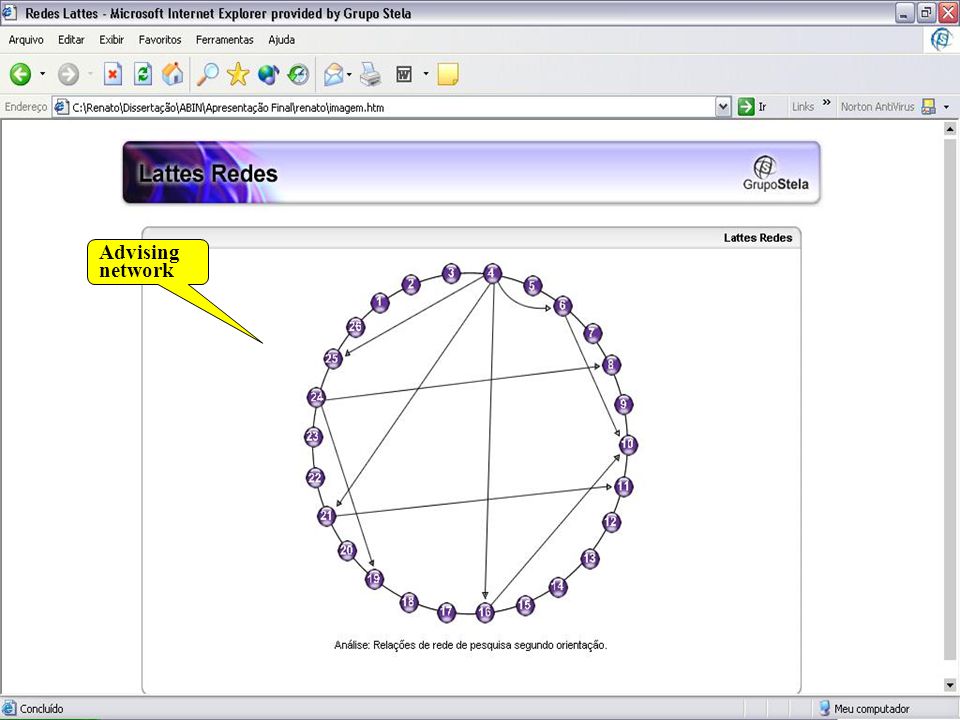Click the Norton AntiVirus icon
This screenshot has width=960, height=720.
point(928,107)
